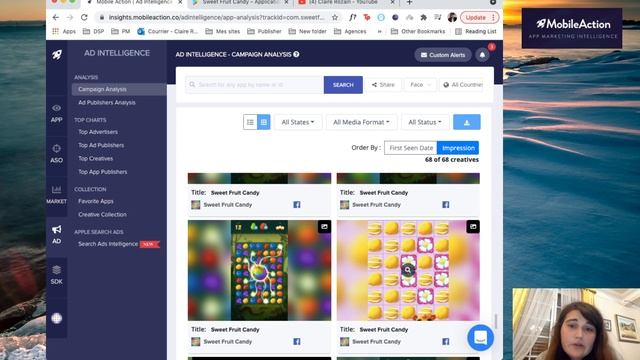640x360 pixels.
Task: Select Campaign Analysis in the sidebar
Action: [119, 89]
